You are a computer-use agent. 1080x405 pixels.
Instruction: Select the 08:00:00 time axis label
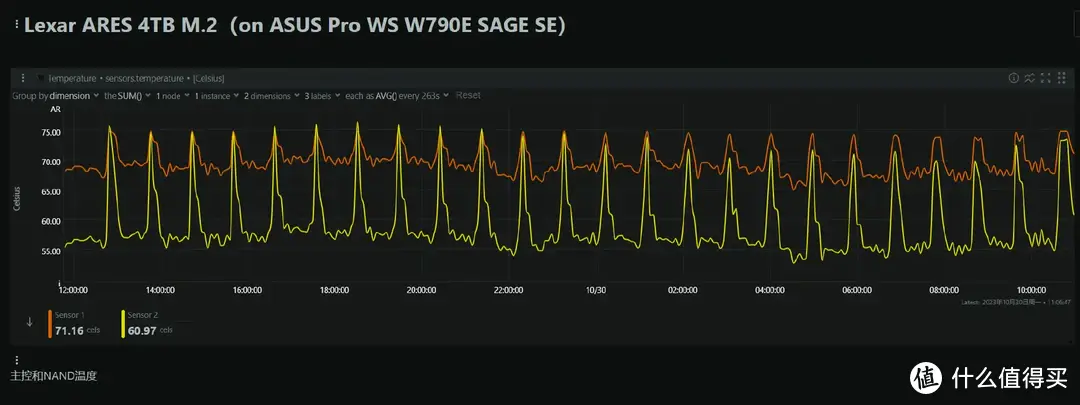click(x=944, y=291)
